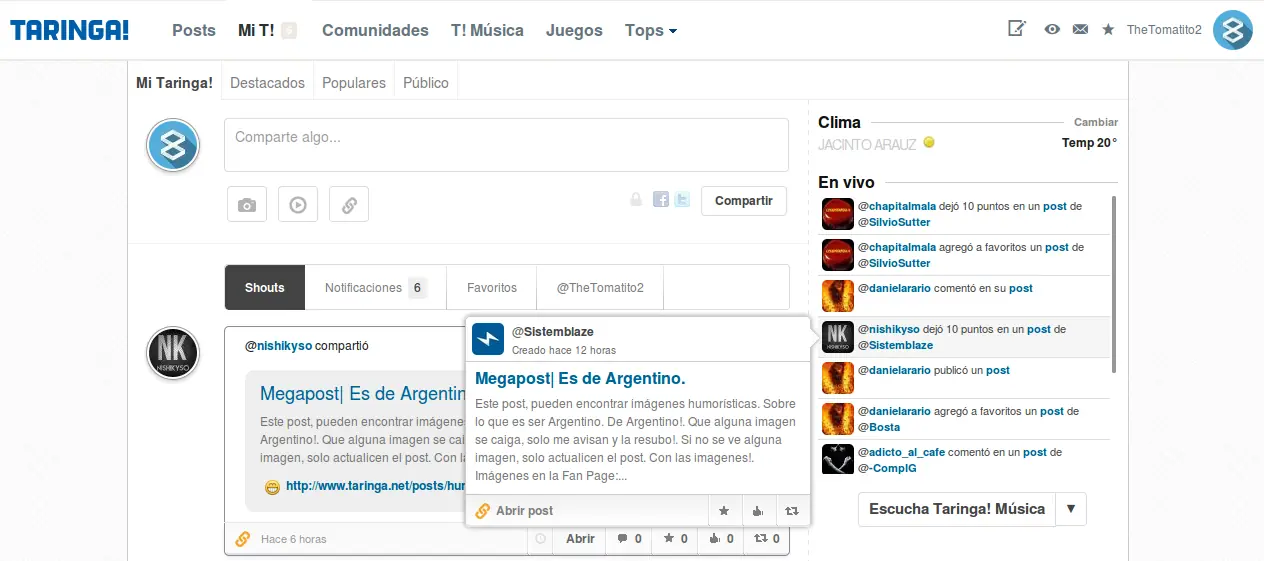Screen dimensions: 1264x561
Task: Click the Sistemblaze lightning avatar in popup
Action: tap(488, 339)
